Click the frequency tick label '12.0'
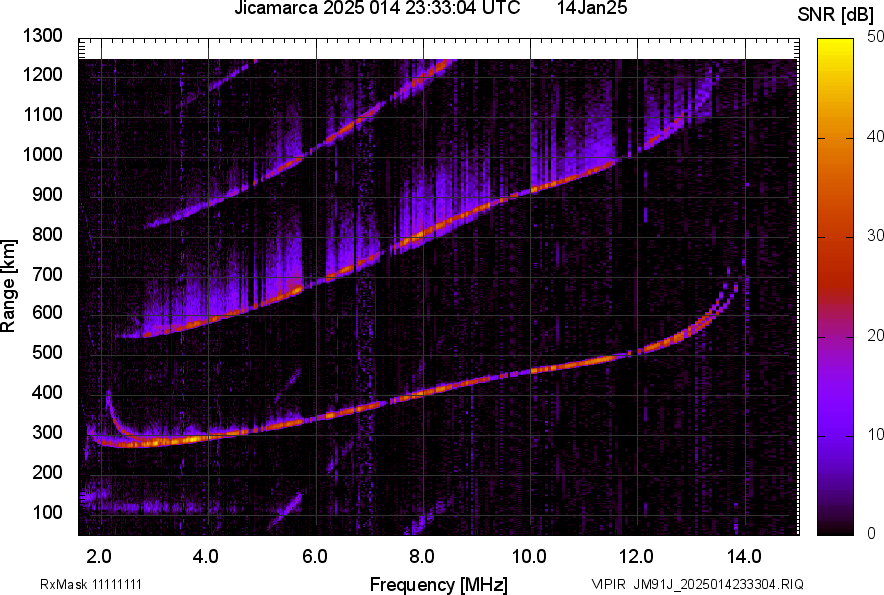 (637, 557)
